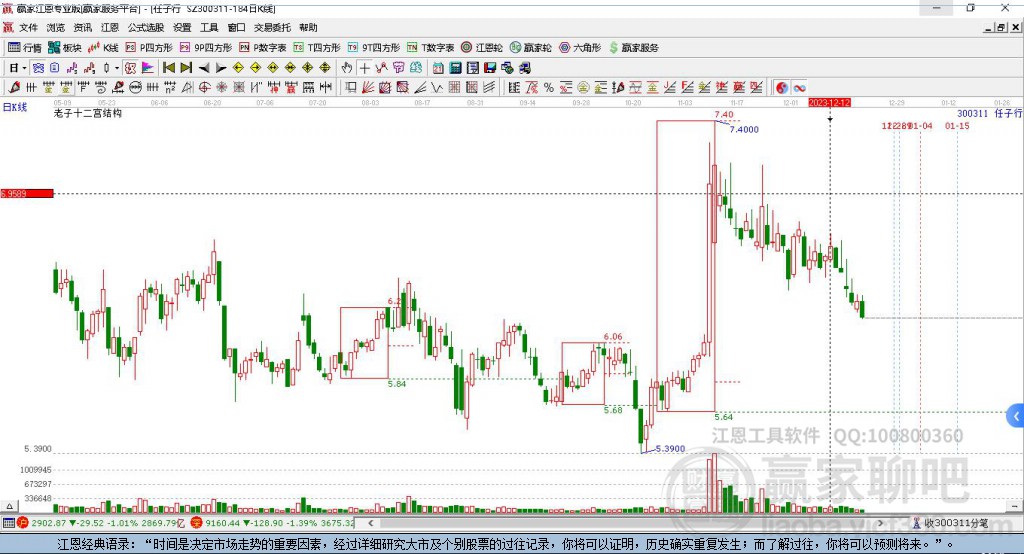Image resolution: width=1024 pixels, height=554 pixels.
Task: Select the hand pan tool
Action: pos(347,68)
